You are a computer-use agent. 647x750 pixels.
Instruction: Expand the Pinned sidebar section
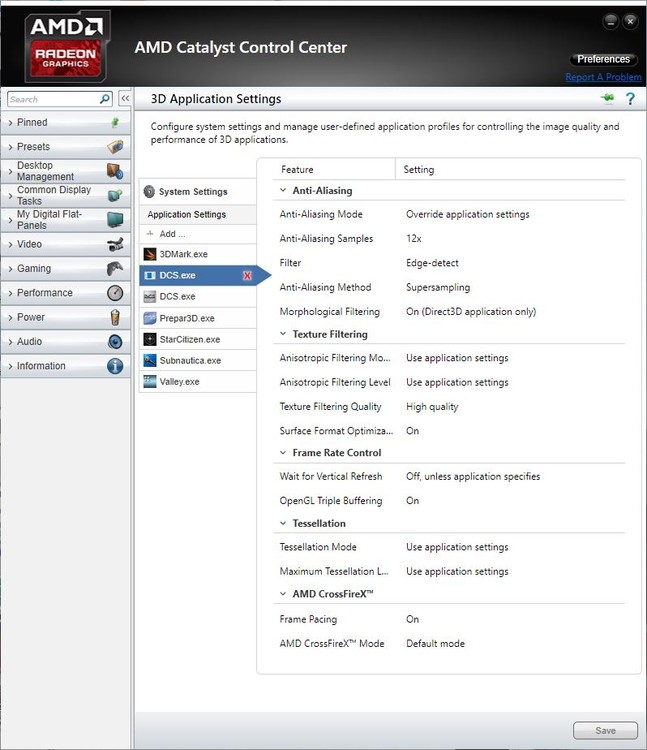pos(66,122)
